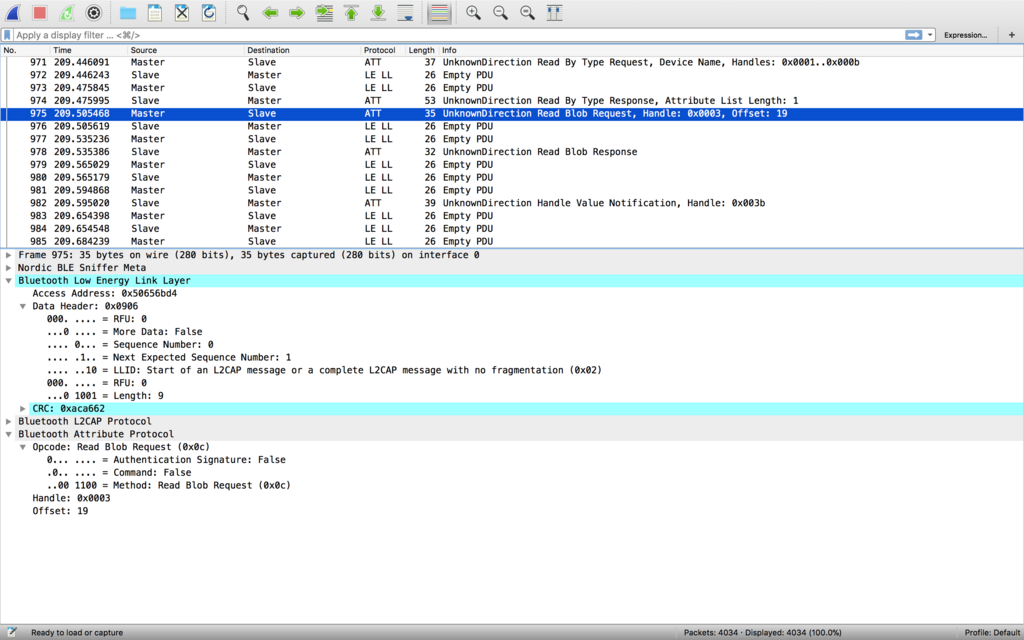Screen dimensions: 1024x640
Task: Select packet 971 Read By Type Request
Action: 512,62
